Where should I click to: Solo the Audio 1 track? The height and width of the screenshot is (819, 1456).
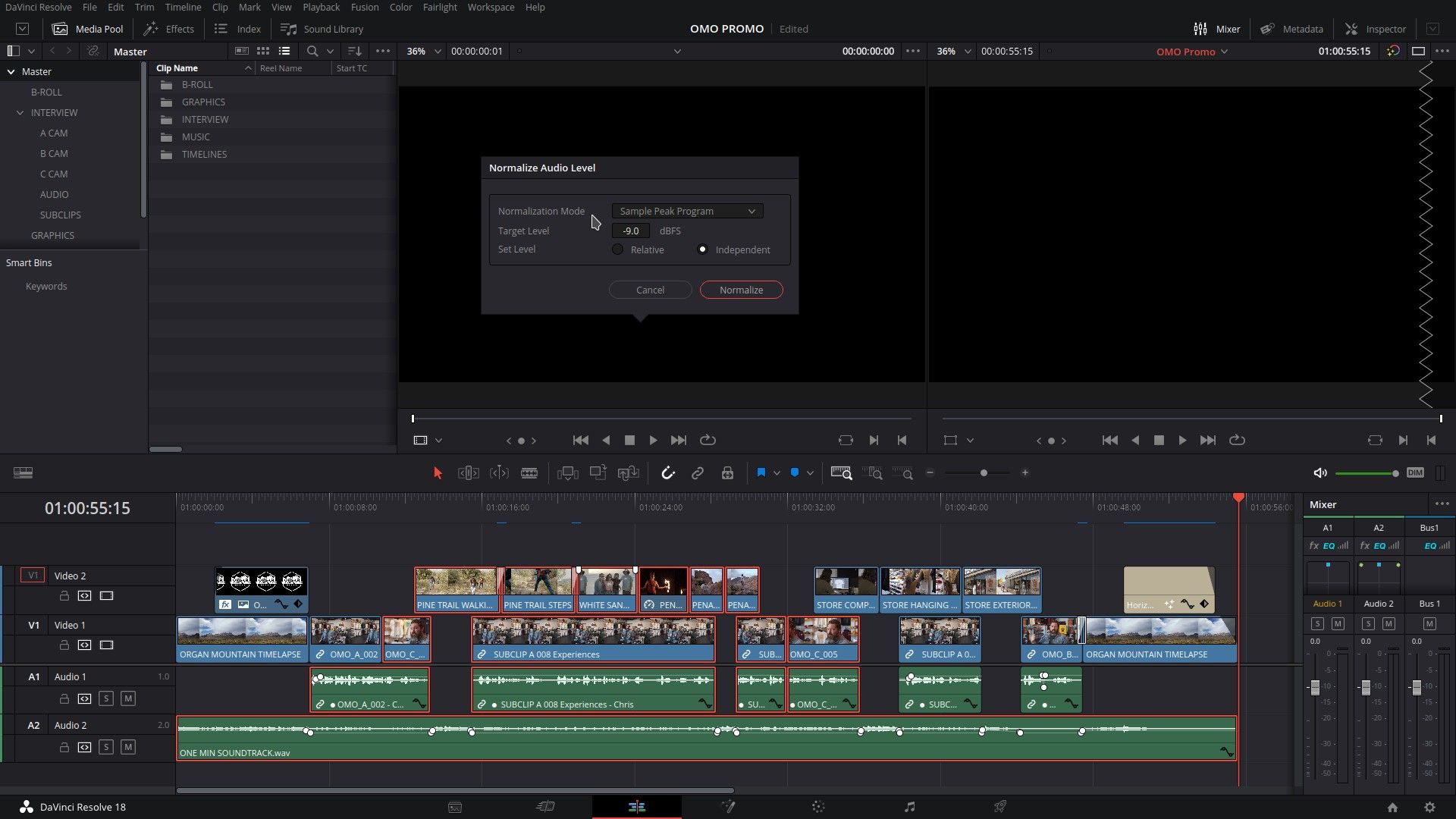point(106,699)
